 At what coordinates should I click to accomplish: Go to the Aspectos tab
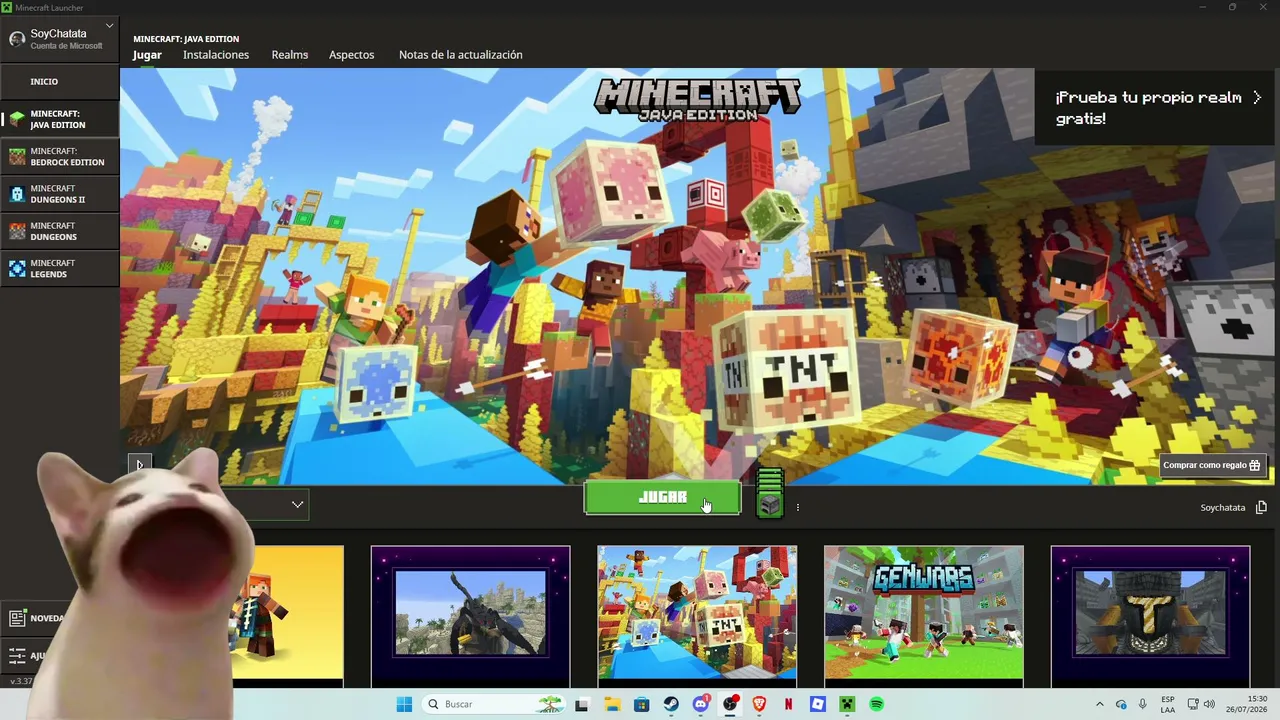coord(352,55)
